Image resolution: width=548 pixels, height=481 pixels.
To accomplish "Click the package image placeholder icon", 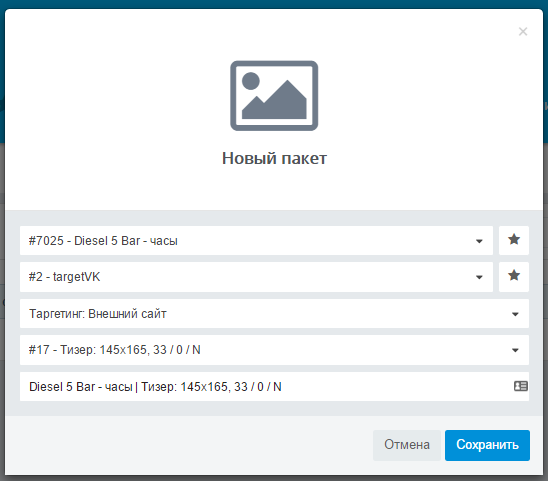I will 274,96.
